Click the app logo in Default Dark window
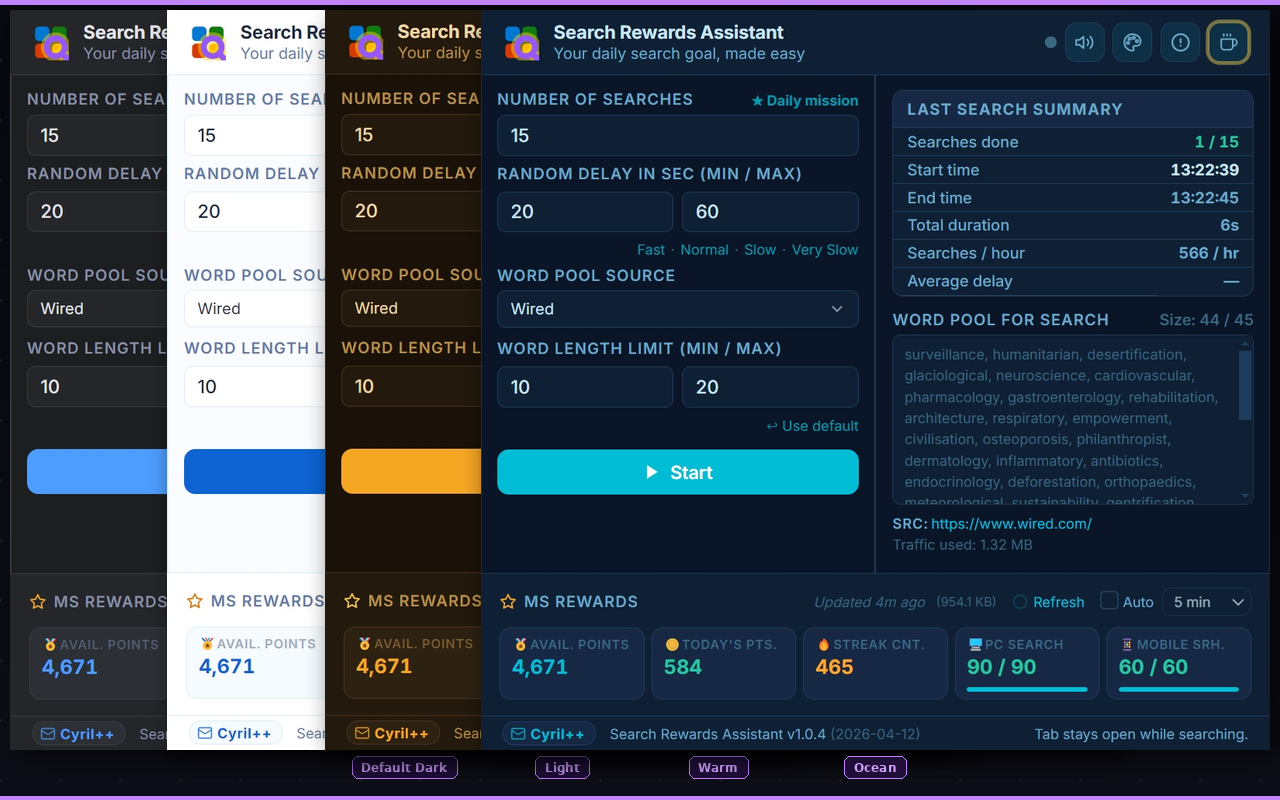The height and width of the screenshot is (800, 1280). pyautogui.click(x=52, y=43)
